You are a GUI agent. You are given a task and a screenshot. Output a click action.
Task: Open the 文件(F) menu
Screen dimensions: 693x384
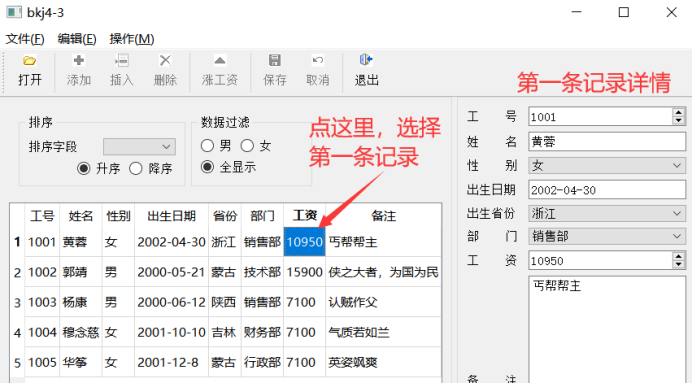coord(25,39)
